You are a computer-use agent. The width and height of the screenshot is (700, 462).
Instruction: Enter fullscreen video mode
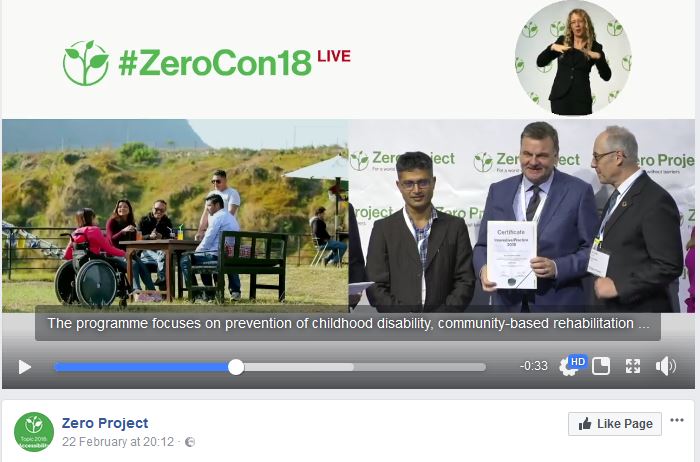point(633,366)
